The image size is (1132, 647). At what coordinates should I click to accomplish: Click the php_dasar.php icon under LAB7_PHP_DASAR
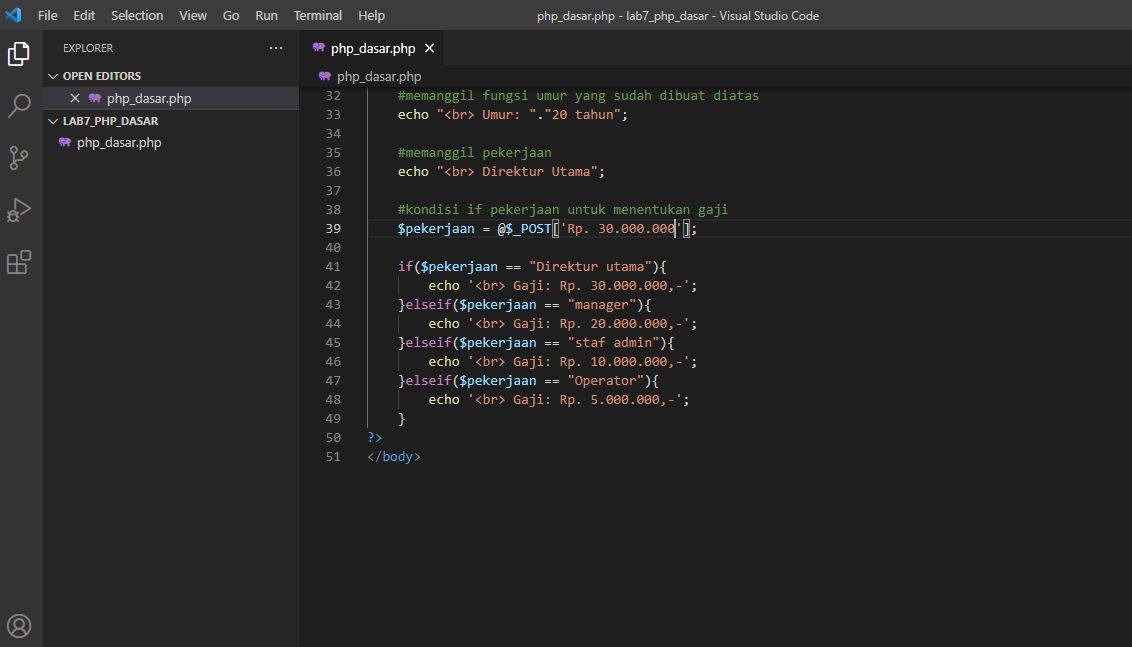(x=65, y=142)
